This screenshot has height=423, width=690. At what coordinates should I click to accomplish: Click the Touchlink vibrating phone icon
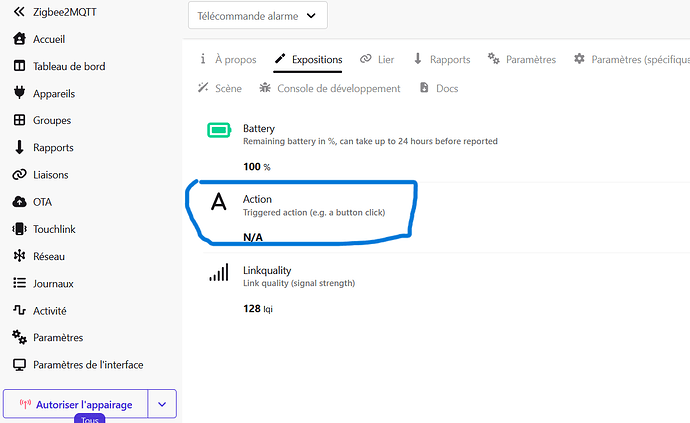coord(19,229)
